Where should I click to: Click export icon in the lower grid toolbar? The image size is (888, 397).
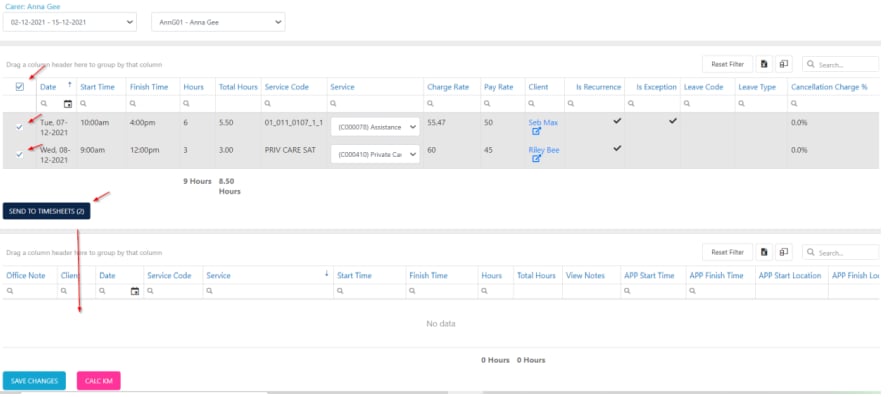(764, 252)
